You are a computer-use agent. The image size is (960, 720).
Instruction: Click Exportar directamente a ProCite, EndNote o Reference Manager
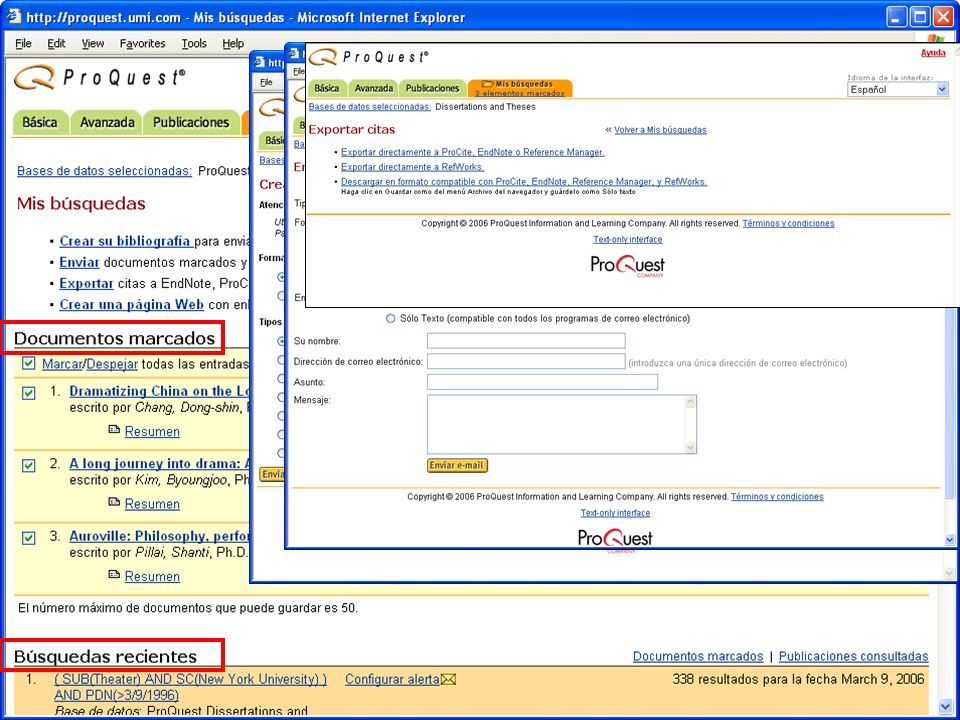(472, 152)
